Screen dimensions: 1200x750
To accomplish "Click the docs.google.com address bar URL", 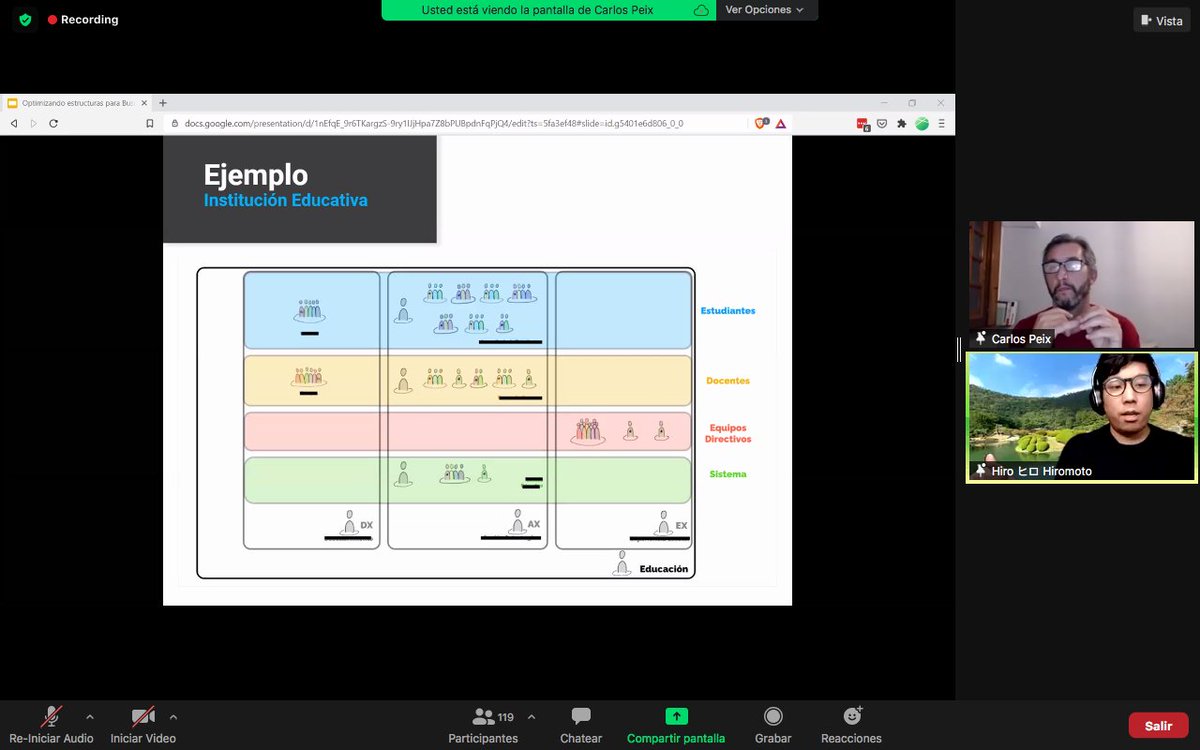I will click(x=434, y=124).
